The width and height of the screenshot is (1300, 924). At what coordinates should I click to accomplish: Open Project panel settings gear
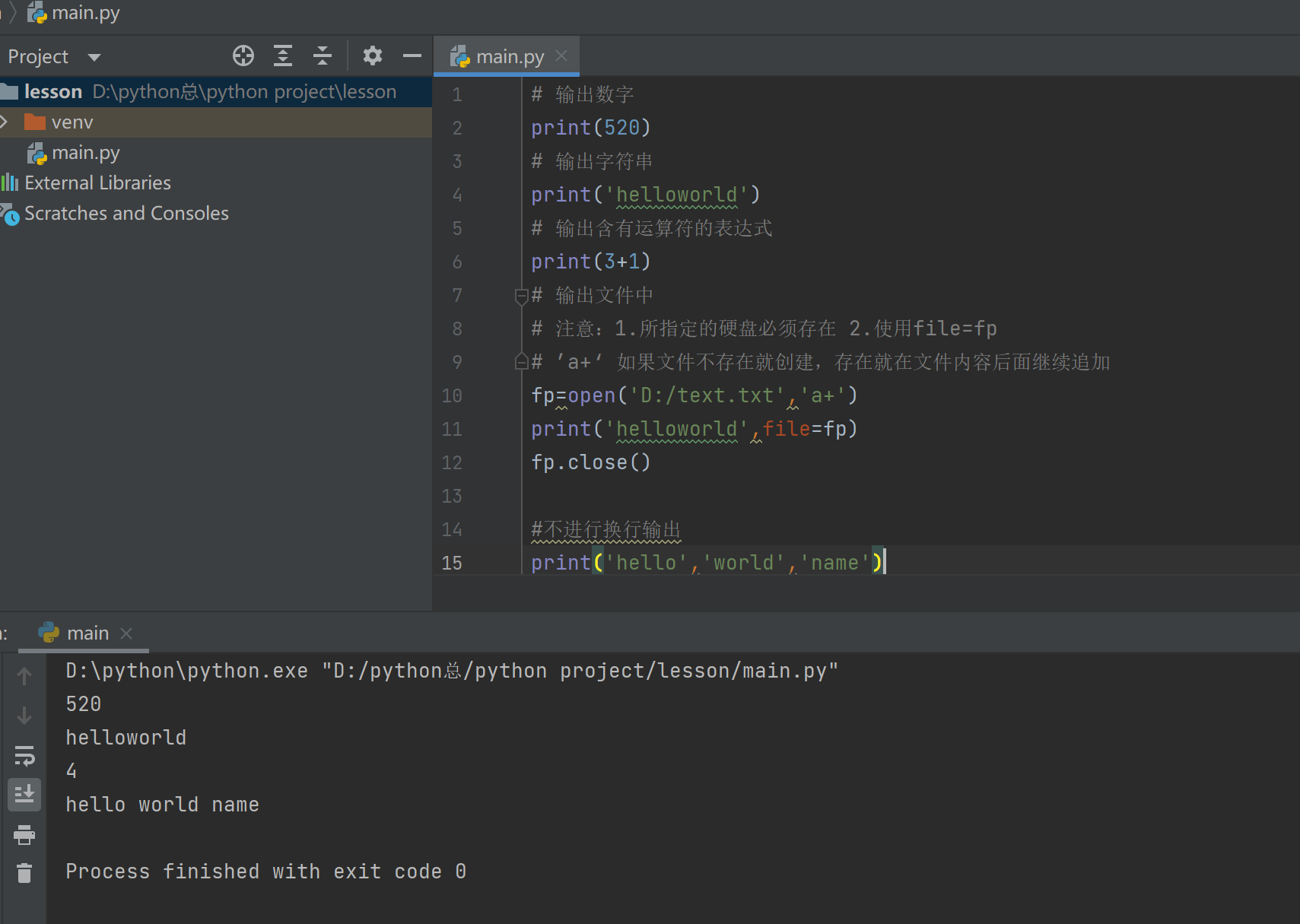click(x=373, y=56)
